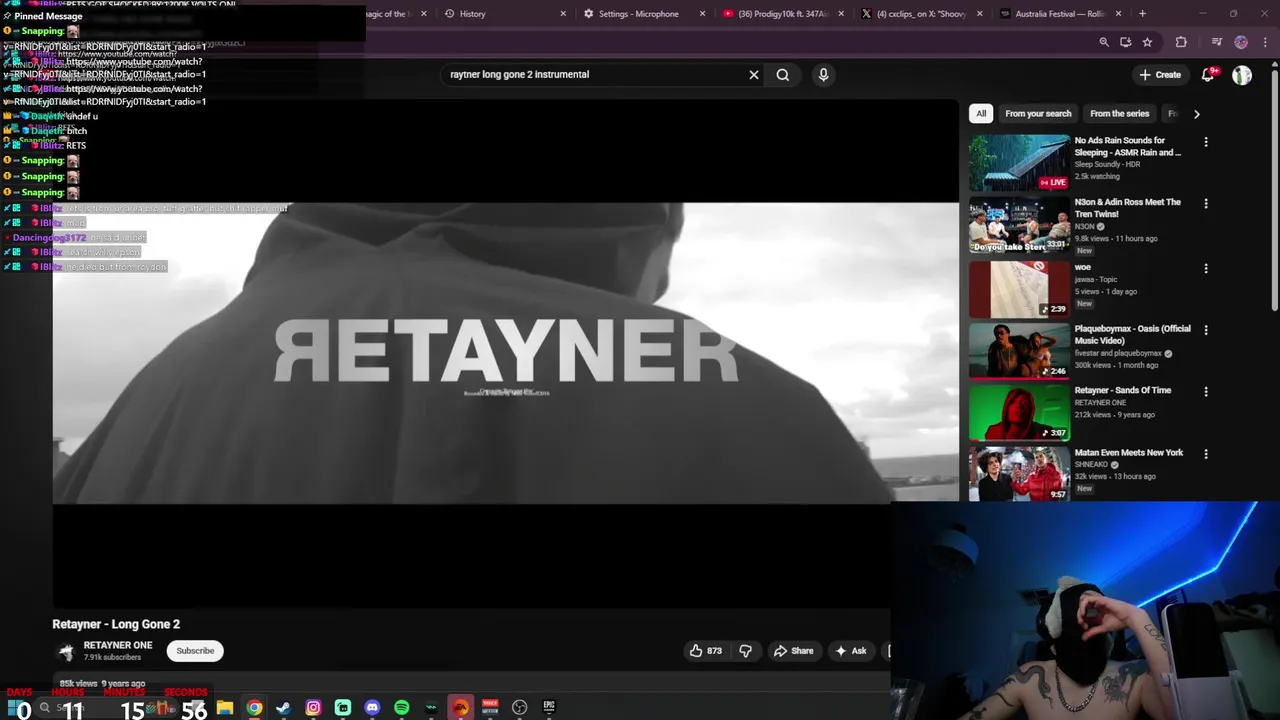Open Retayner - Sands Of Time title
Viewport: 1280px width, 720px height.
[1122, 390]
